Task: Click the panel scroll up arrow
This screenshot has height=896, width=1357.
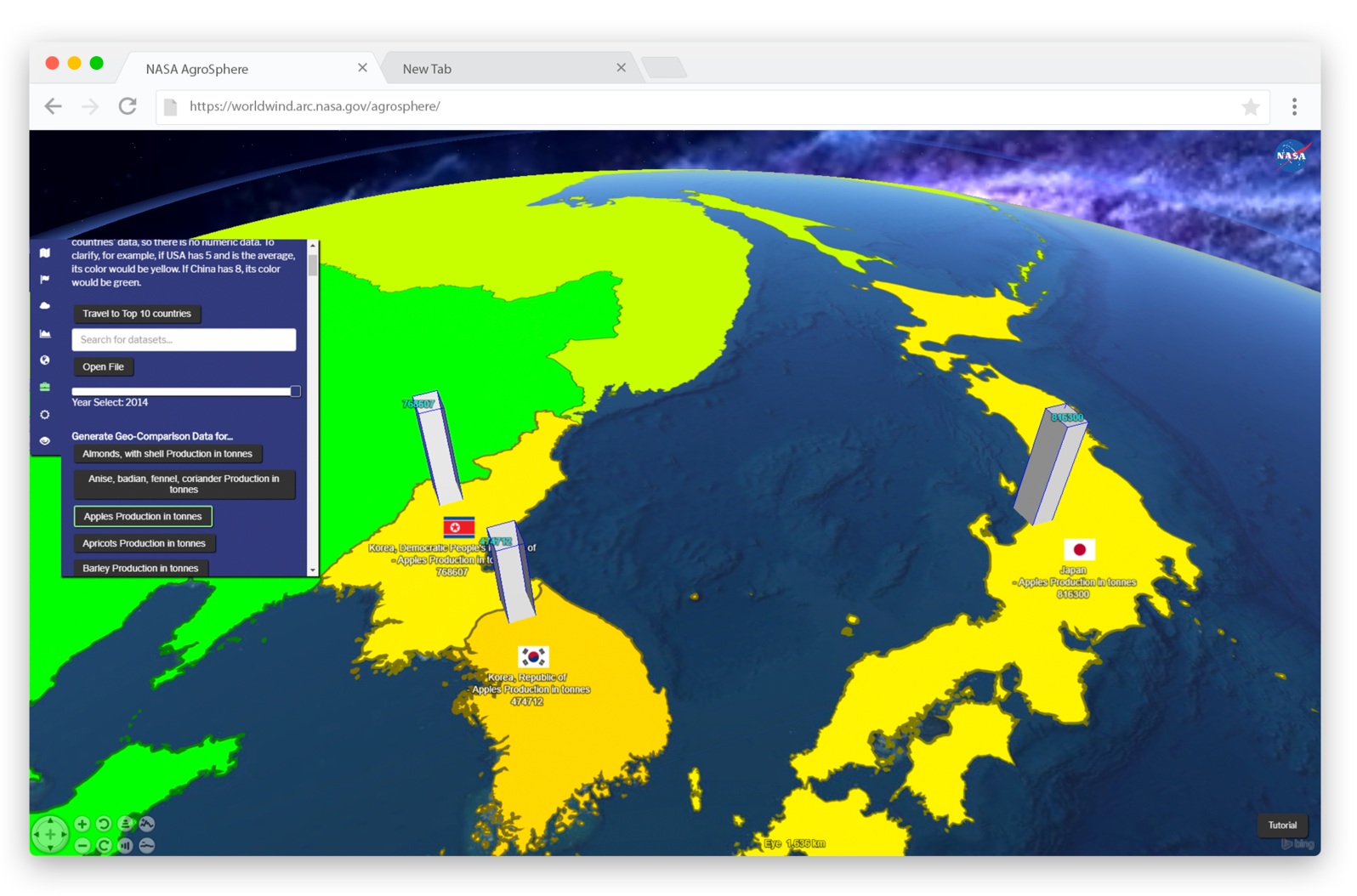Action: [x=313, y=246]
